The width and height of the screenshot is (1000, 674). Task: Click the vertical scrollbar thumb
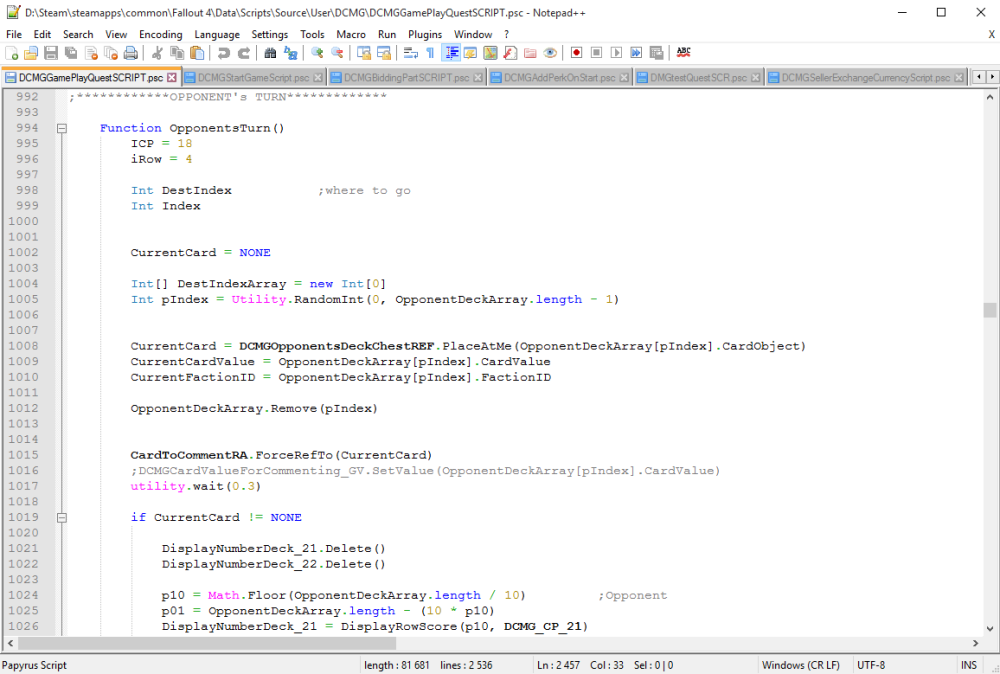[990, 310]
